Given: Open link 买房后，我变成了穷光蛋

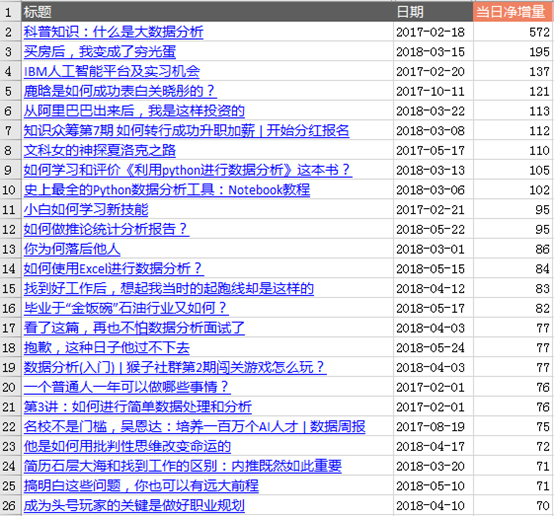Looking at the screenshot, I should pos(100,52).
